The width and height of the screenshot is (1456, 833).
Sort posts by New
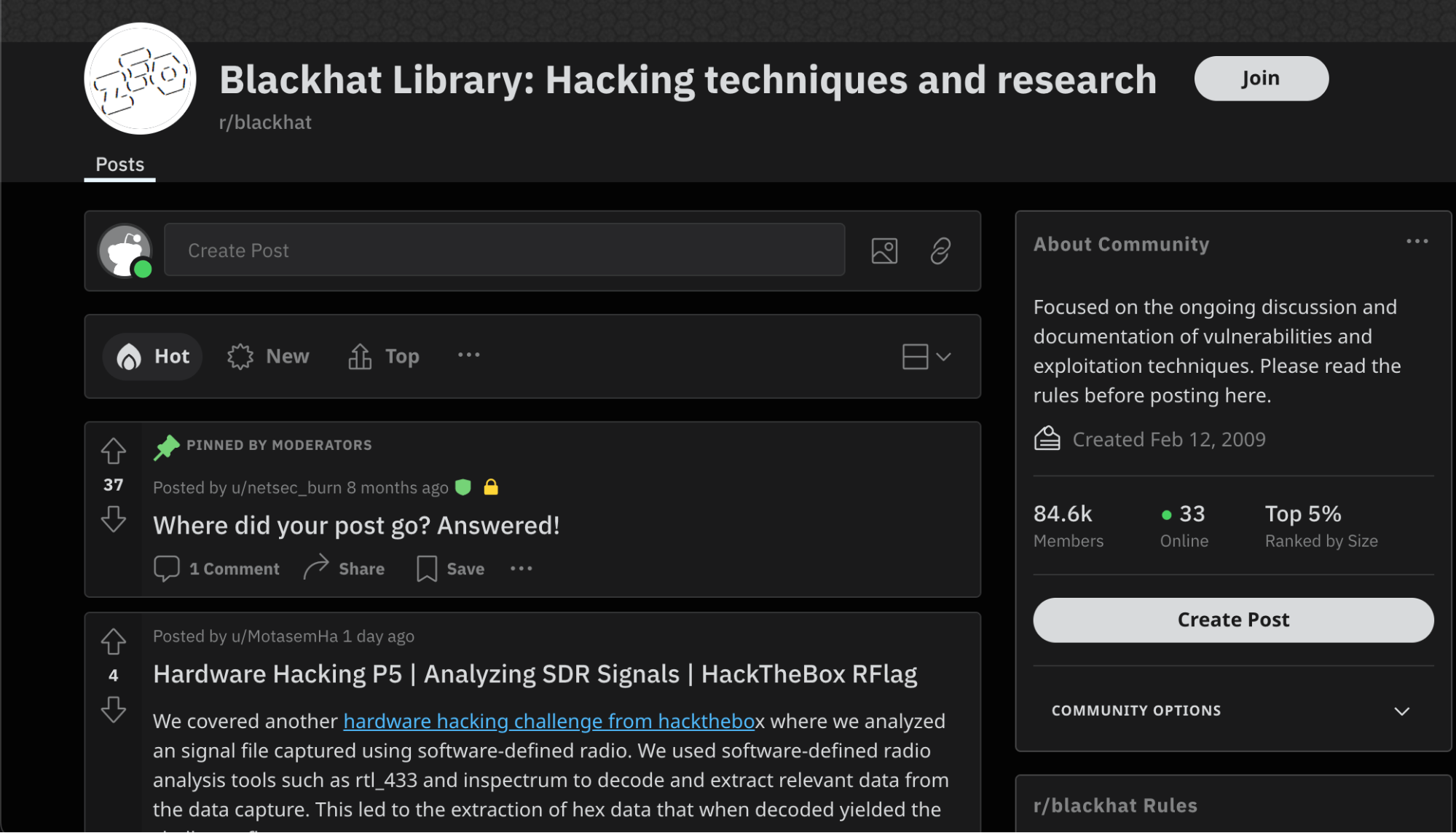[268, 356]
